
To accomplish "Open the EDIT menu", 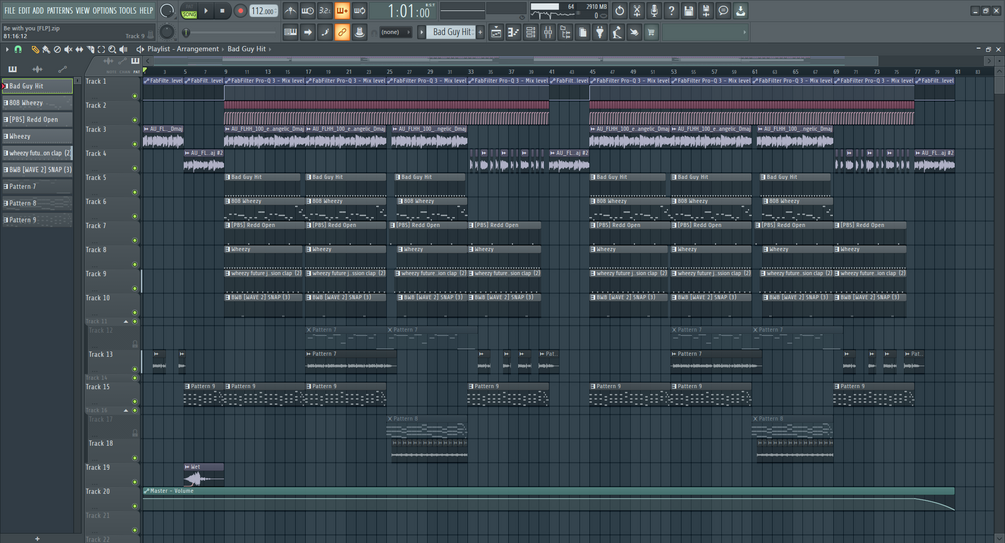I will coord(24,10).
